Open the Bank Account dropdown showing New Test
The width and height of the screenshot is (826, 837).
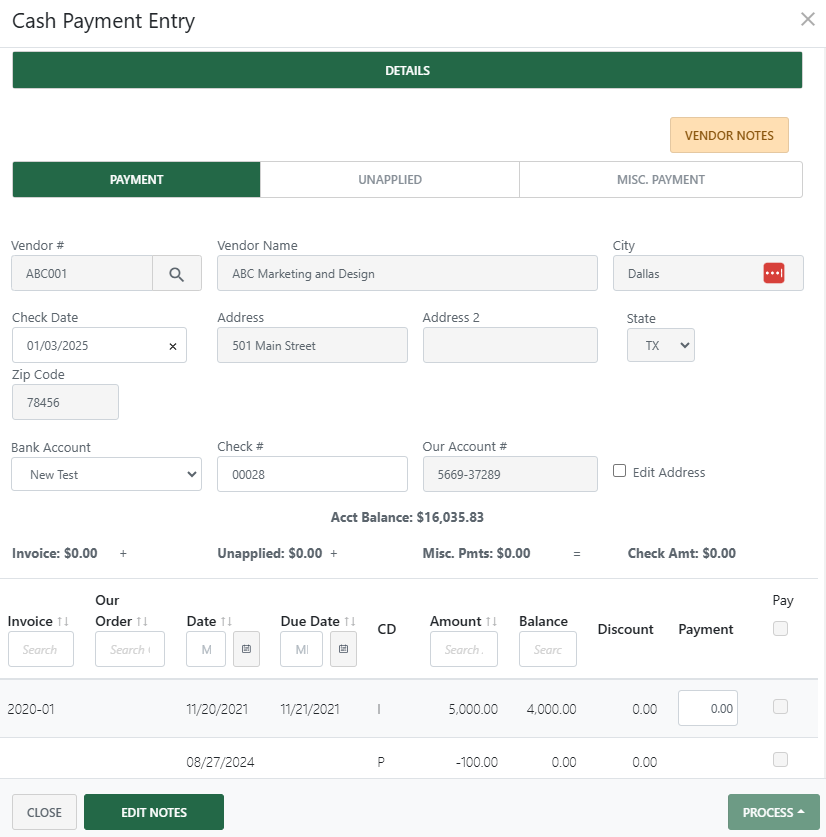pos(106,473)
